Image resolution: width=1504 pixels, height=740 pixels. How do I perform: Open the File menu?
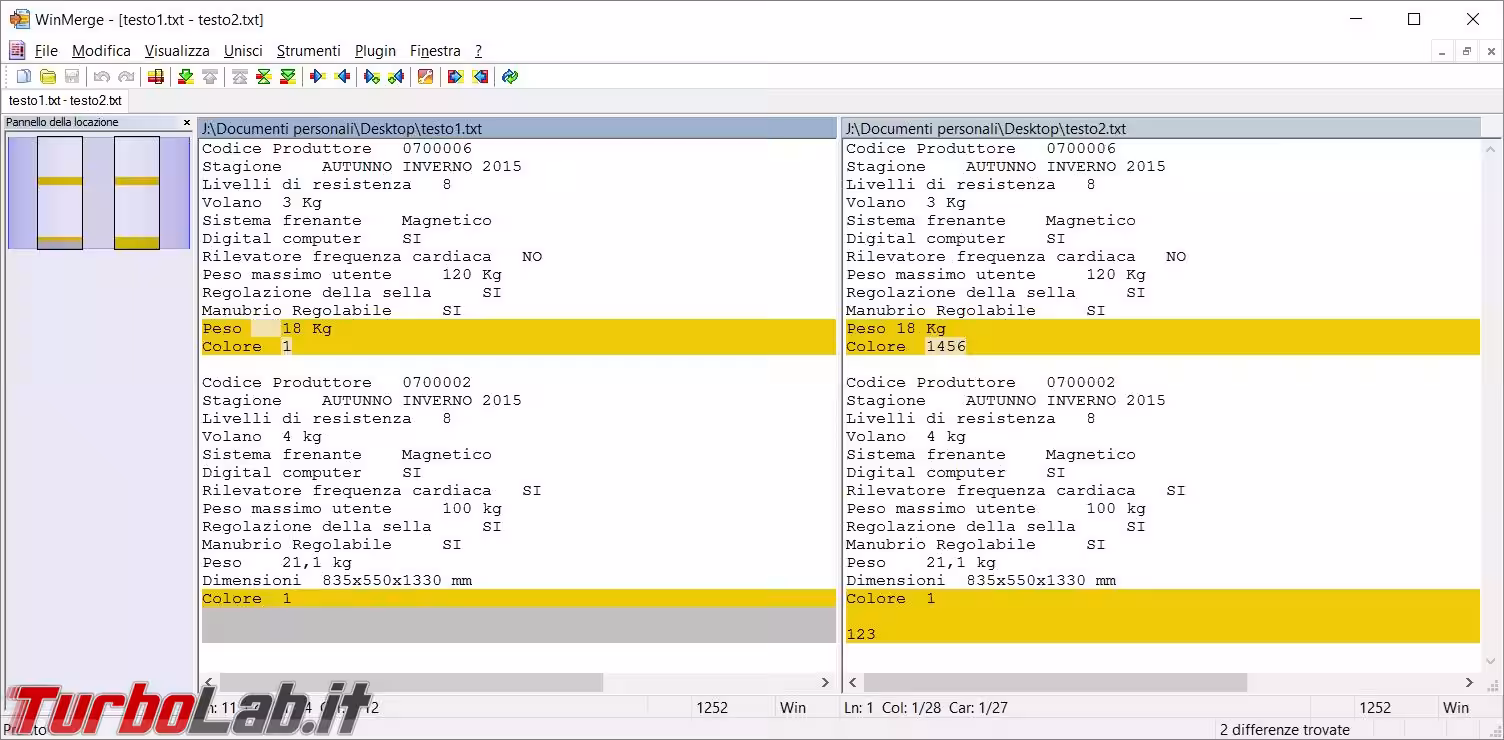pos(46,51)
